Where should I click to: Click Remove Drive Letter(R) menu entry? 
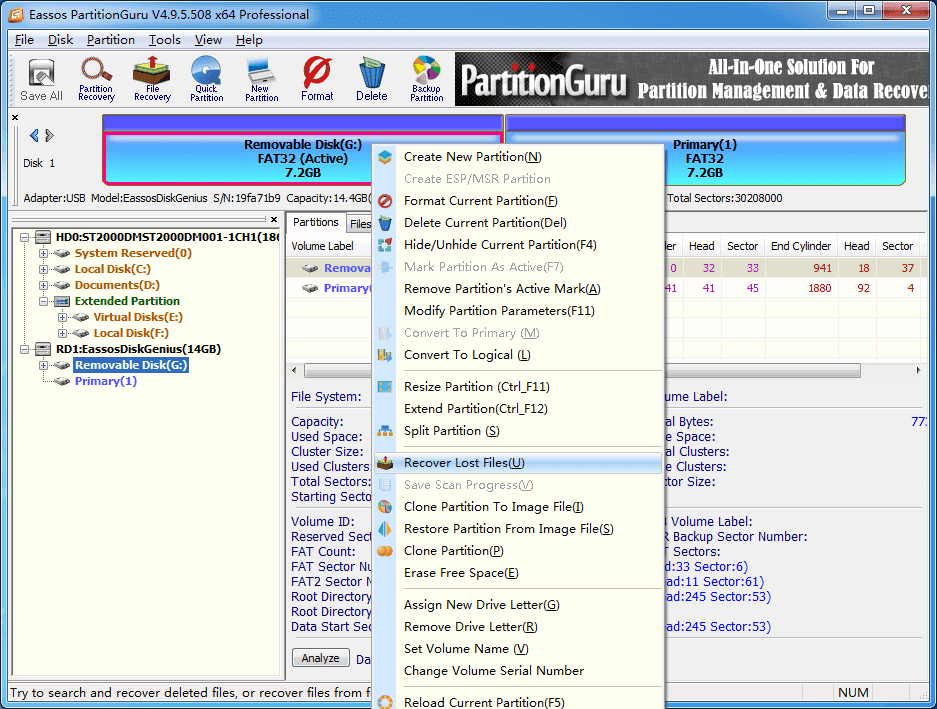tap(519, 627)
